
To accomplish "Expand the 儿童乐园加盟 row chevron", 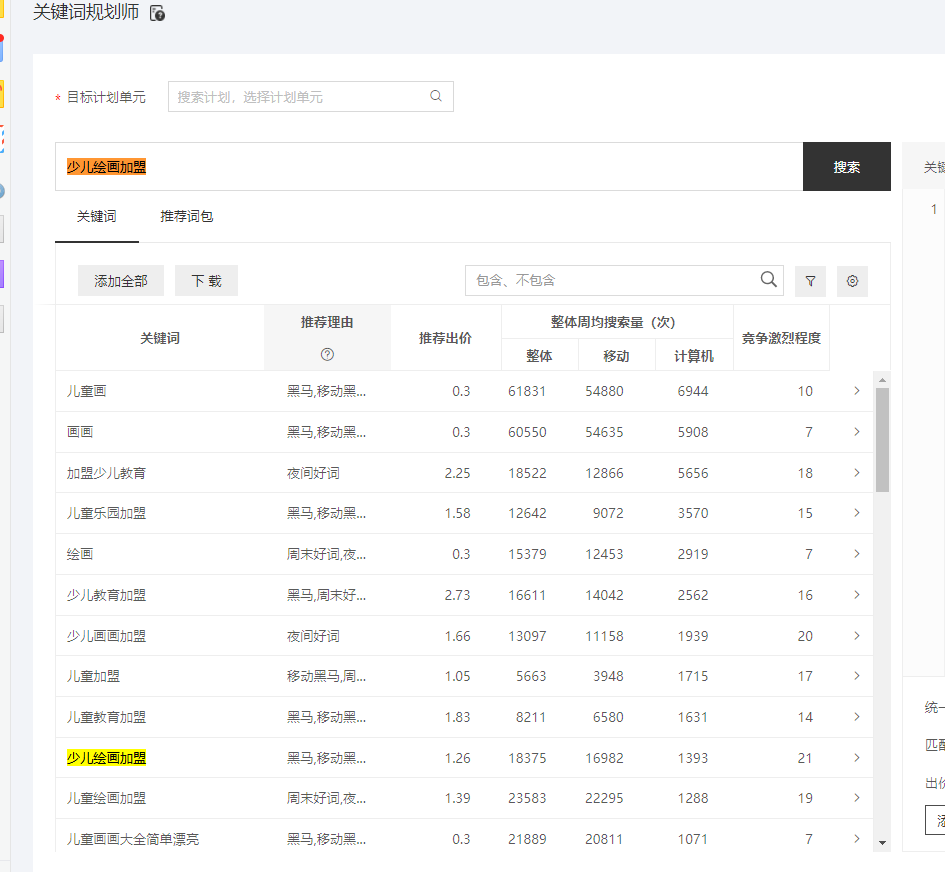I will 856,513.
